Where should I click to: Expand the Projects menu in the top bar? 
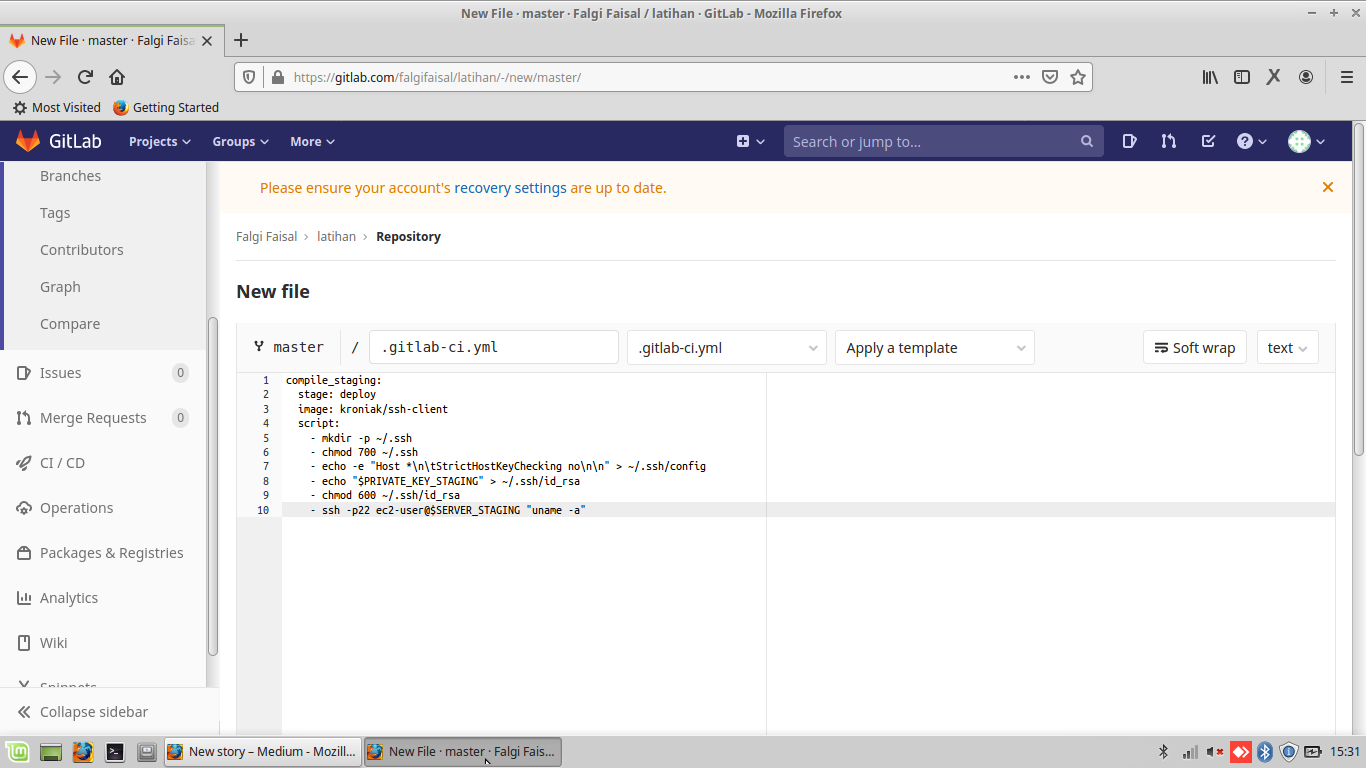158,141
